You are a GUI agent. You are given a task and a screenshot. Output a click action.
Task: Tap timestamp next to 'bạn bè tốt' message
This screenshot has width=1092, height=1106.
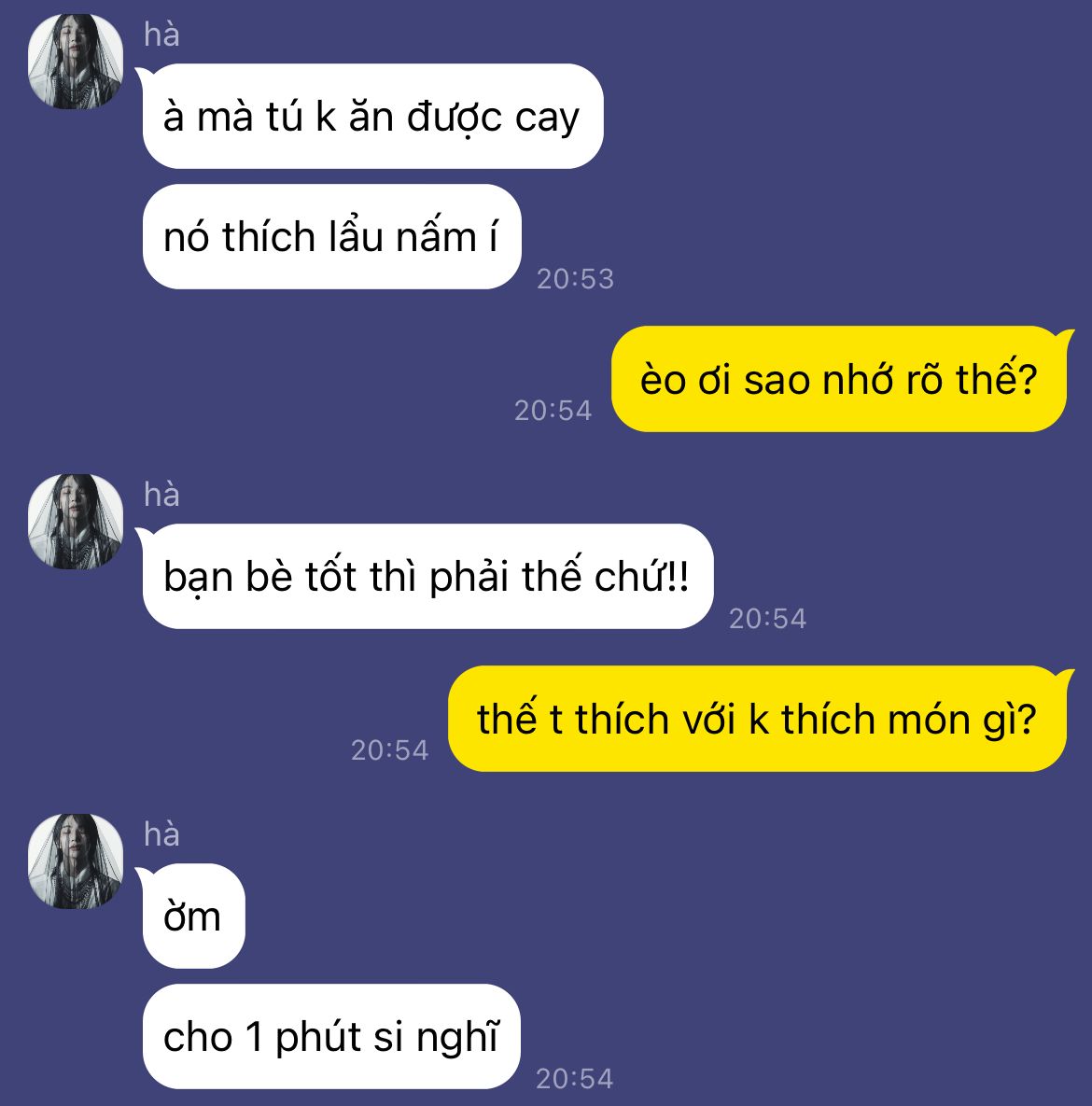pos(767,619)
